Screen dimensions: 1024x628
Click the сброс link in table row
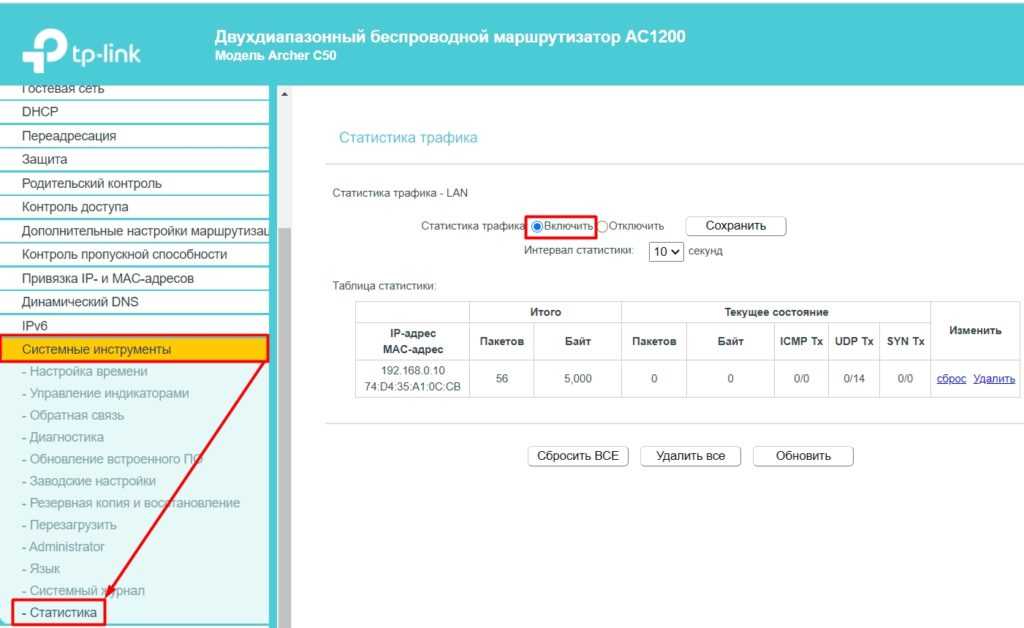point(951,379)
